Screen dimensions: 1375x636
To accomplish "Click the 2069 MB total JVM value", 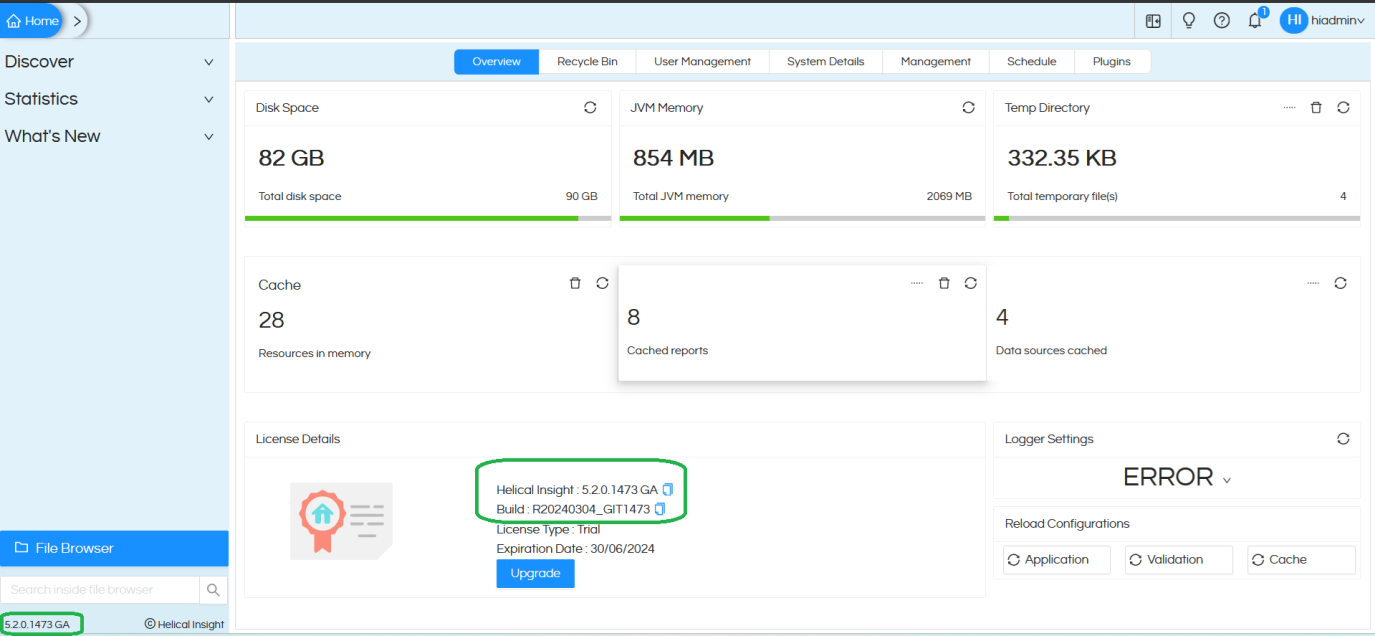I will click(x=949, y=197).
